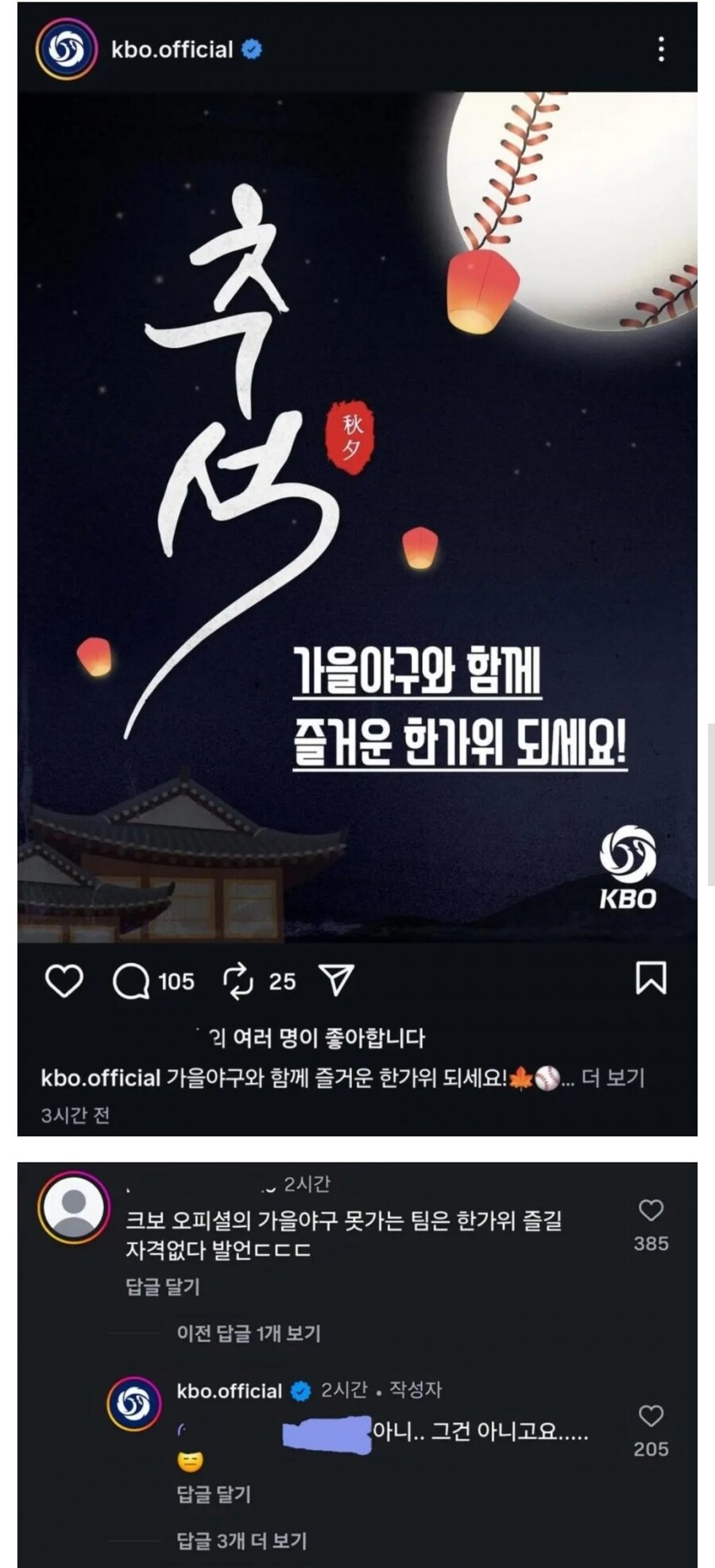
Task: Reply to the top comment 답글 달기
Action: click(x=163, y=1287)
